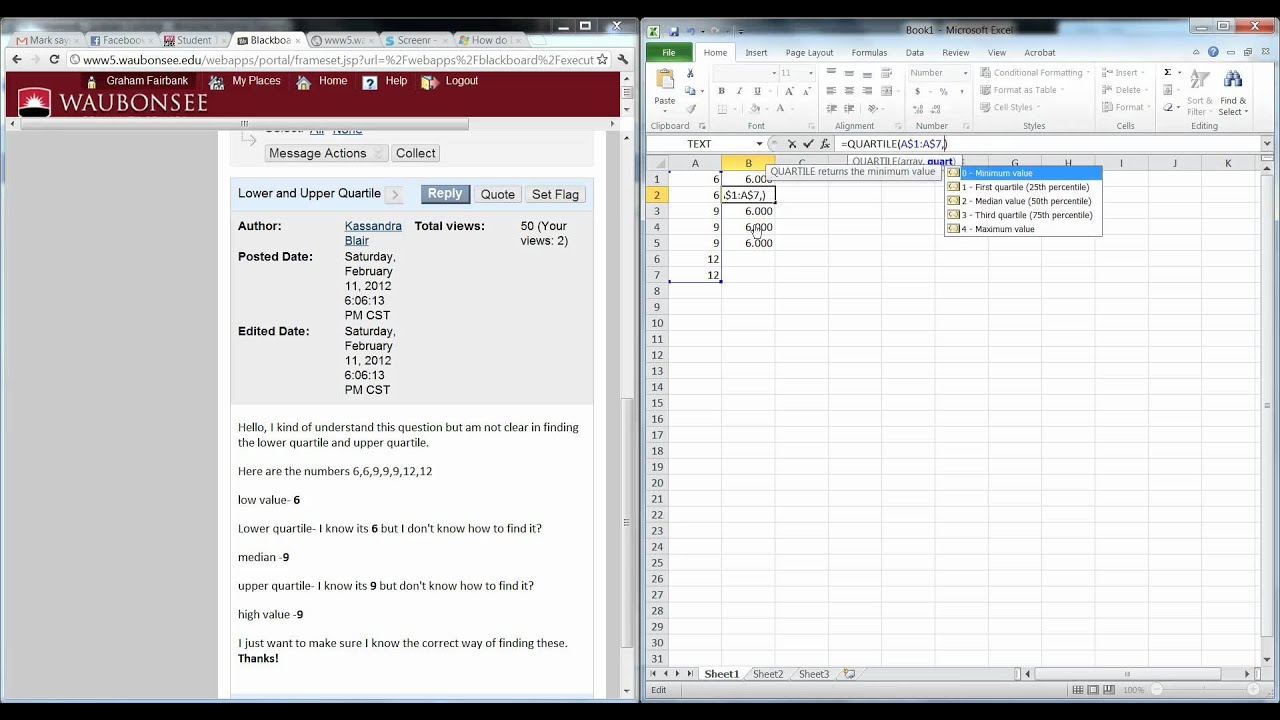Click the Increase Decimal icon
1280x720 pixels.
click(x=917, y=108)
